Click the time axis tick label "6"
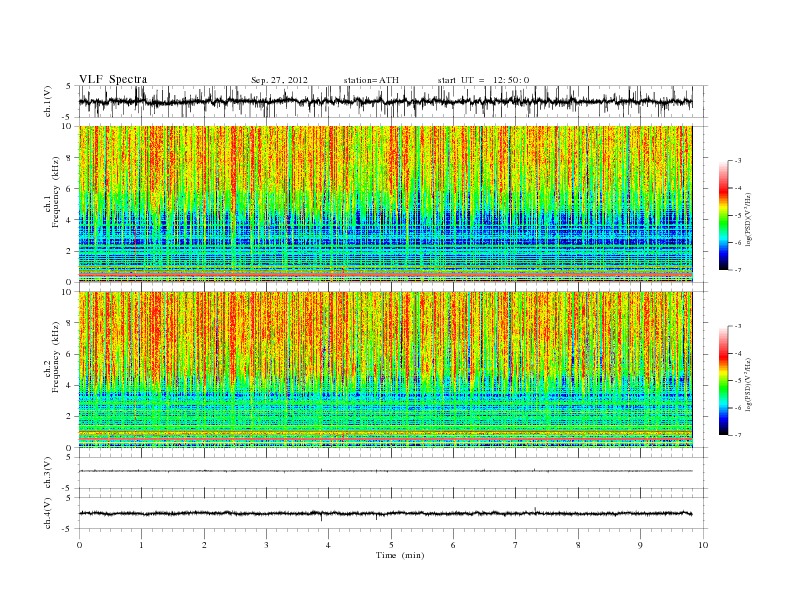The width and height of the screenshot is (792, 612). [x=453, y=545]
